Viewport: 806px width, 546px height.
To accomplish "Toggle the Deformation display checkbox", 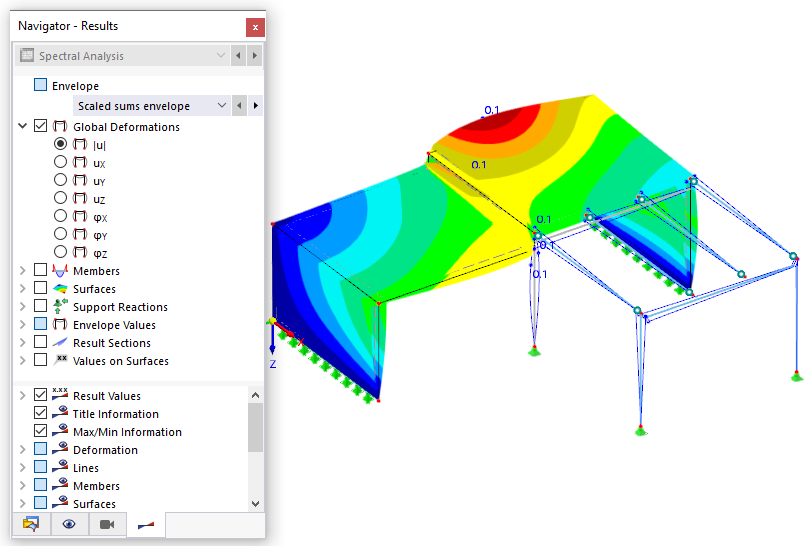I will coord(40,449).
